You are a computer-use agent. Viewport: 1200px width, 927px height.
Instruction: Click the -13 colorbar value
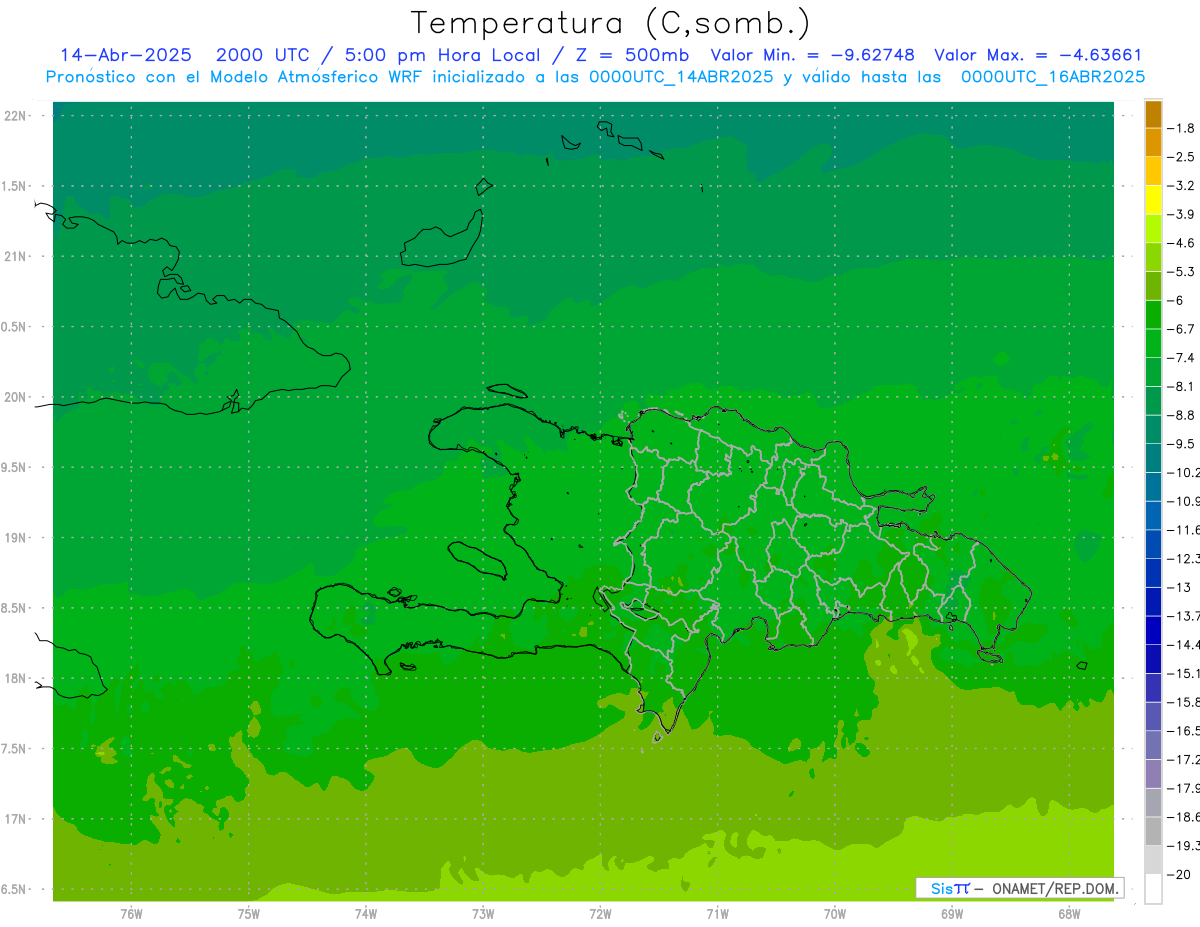[1180, 587]
